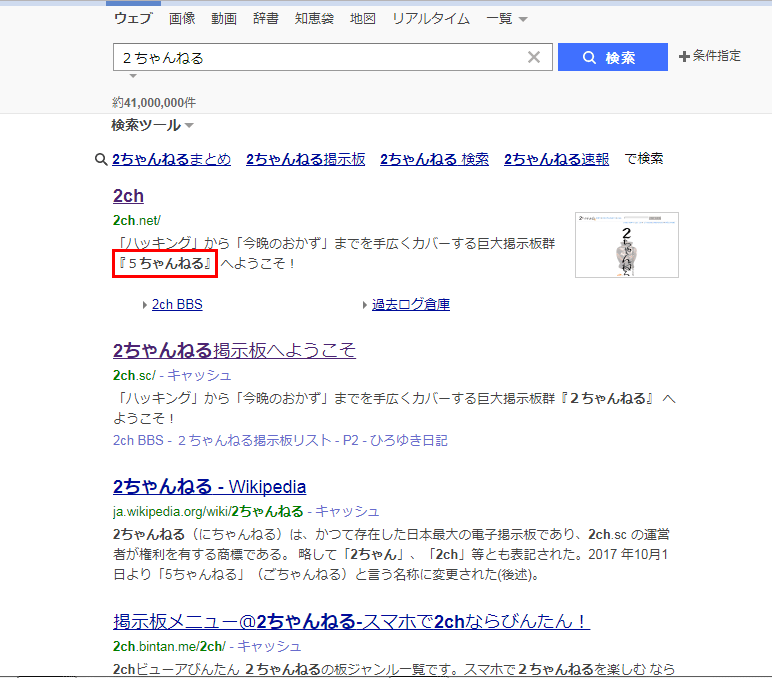
Task: Open the 過去ログ倉庫 sublink
Action: click(x=410, y=304)
